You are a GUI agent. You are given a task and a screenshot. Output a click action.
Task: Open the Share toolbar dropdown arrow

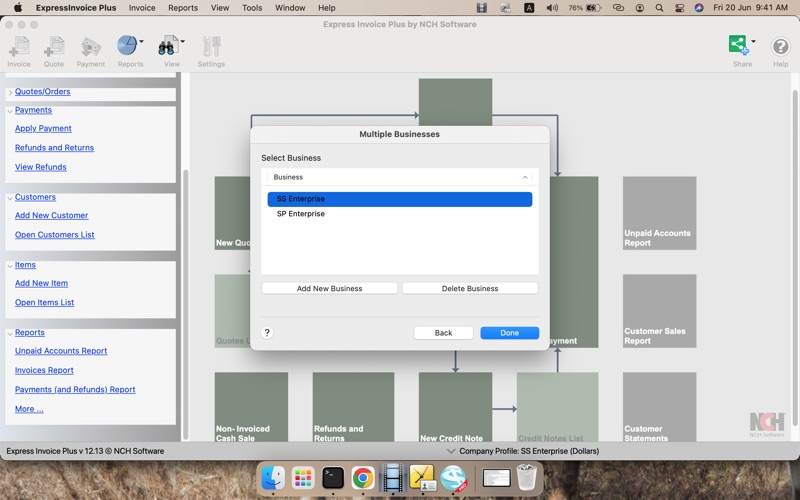pos(753,41)
